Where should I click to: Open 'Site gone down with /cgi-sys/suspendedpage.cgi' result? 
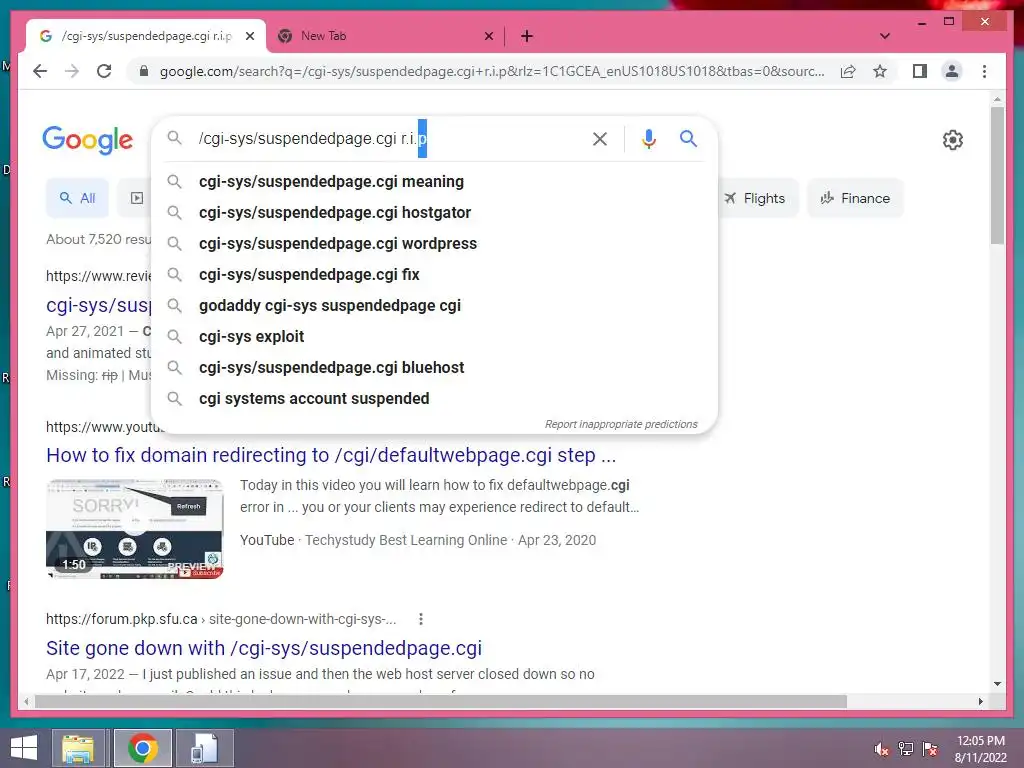pyautogui.click(x=264, y=648)
